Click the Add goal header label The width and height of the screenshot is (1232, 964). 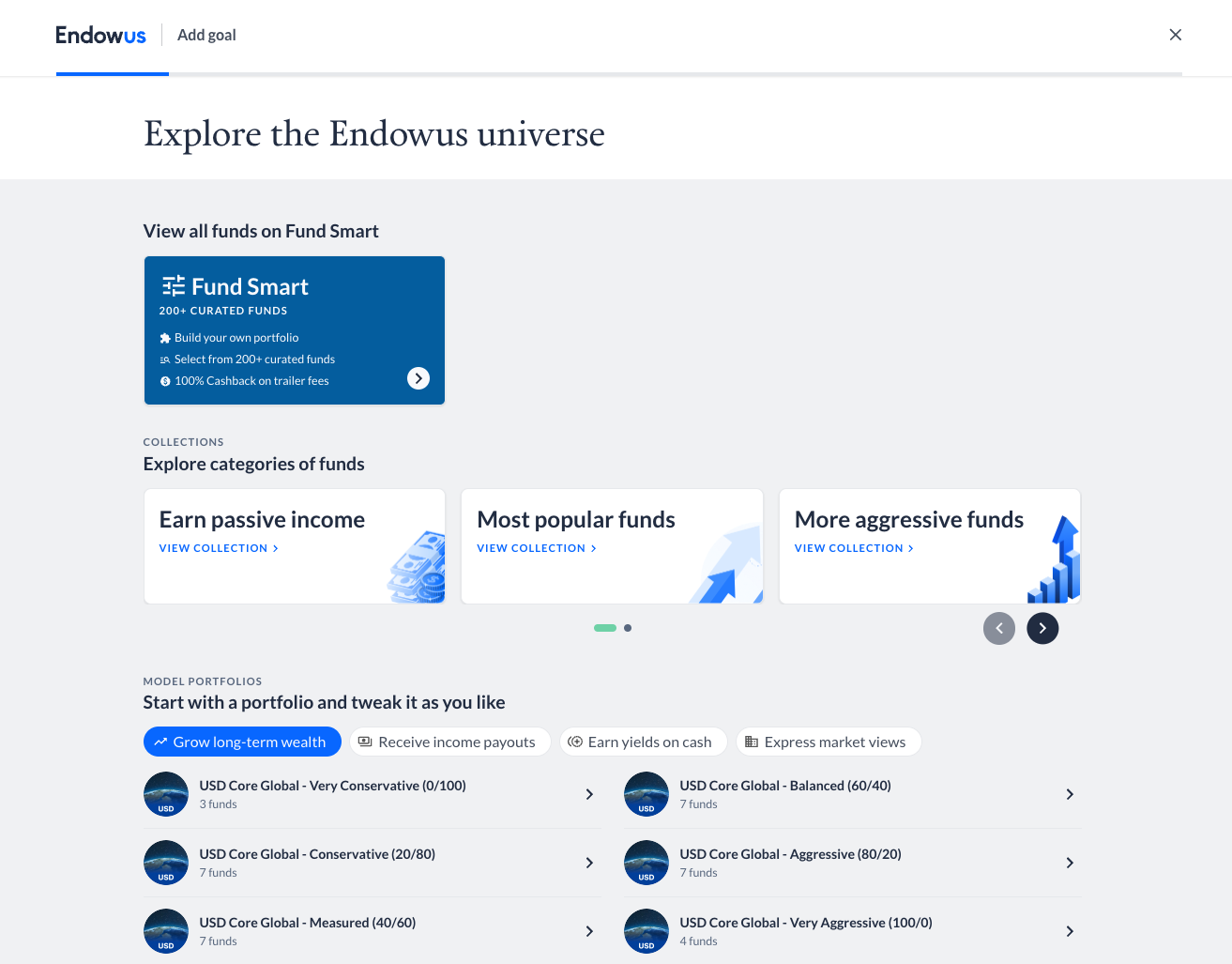pyautogui.click(x=206, y=35)
